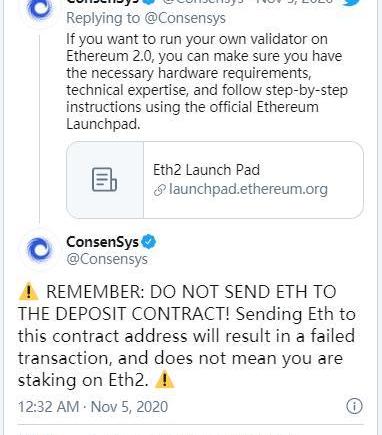Click the reply text about running your own validator
Screen dimensions: 382x435
(x=207, y=81)
